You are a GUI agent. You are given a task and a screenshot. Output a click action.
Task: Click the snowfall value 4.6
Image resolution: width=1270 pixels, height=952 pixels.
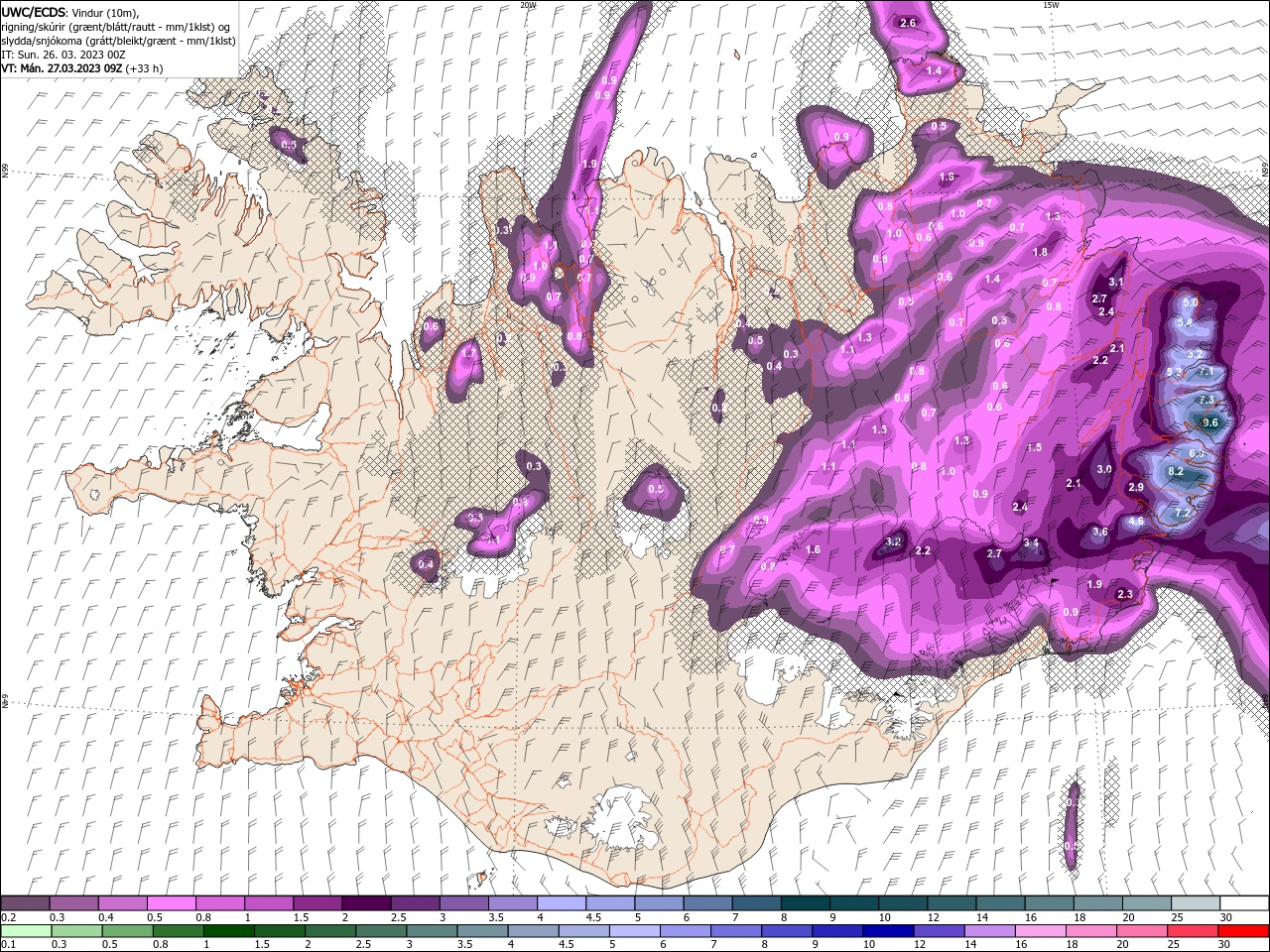[x=1137, y=522]
